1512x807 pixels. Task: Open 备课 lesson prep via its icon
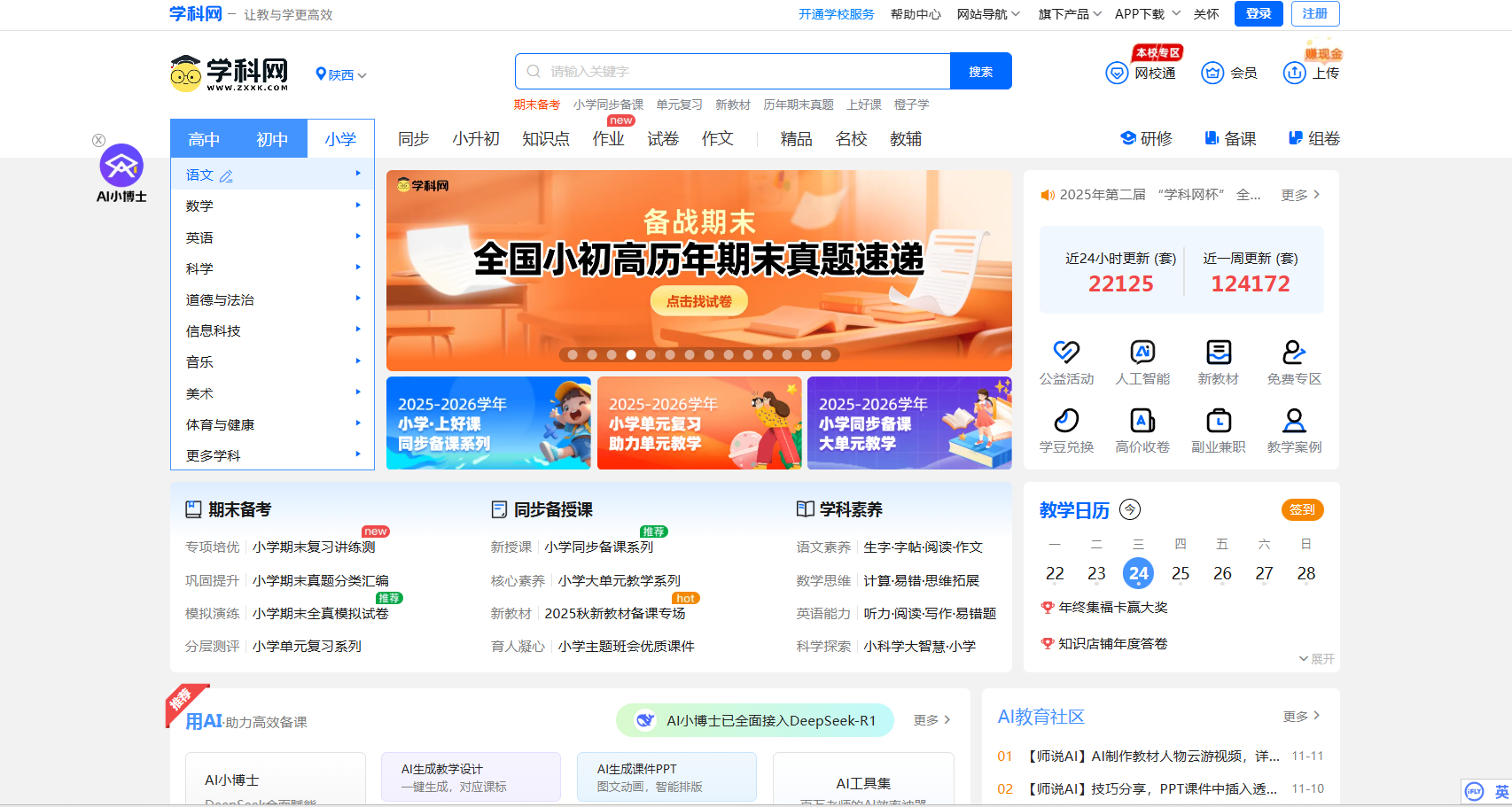1211,138
